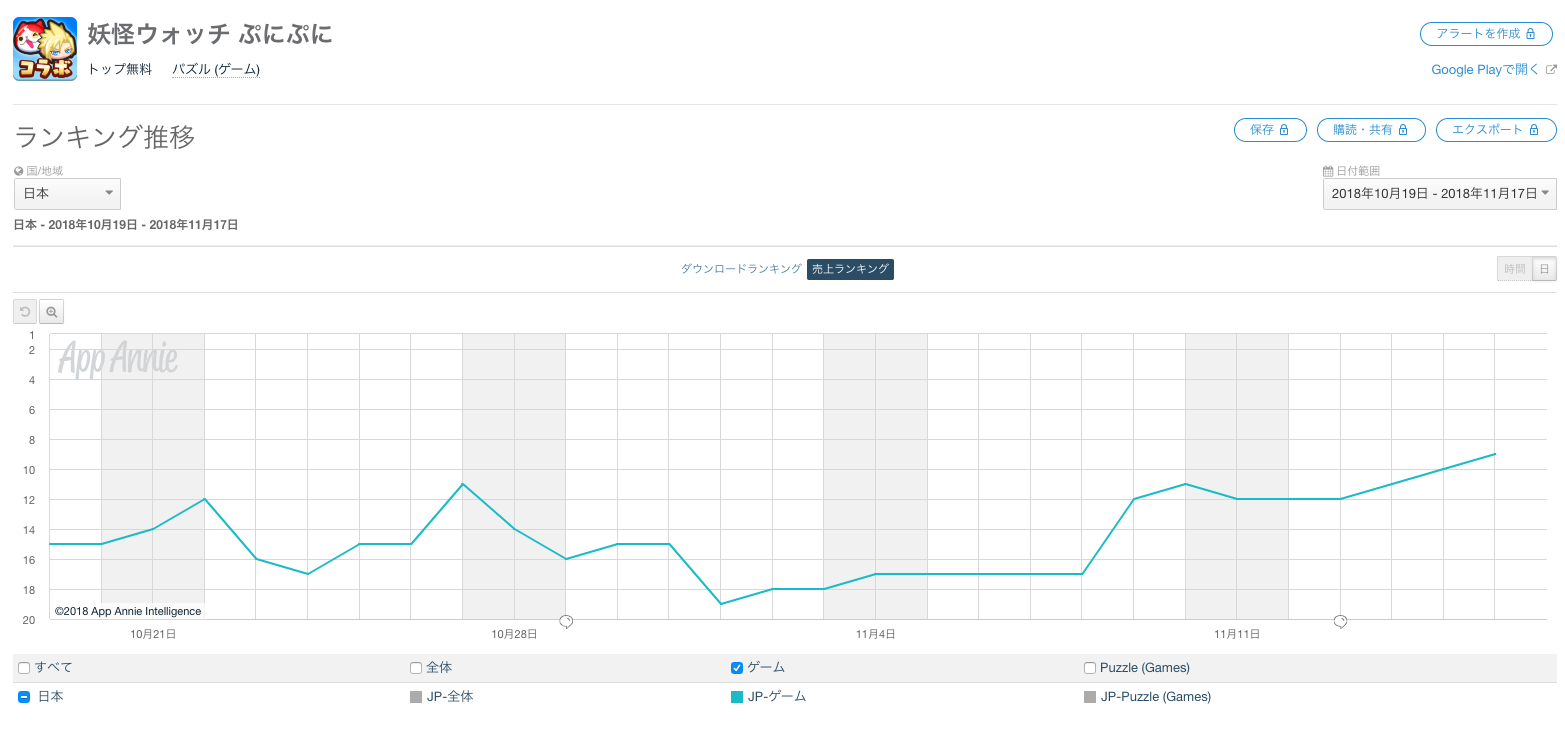
Task: Click the 11月11日 axis label
Action: pyautogui.click(x=1237, y=634)
